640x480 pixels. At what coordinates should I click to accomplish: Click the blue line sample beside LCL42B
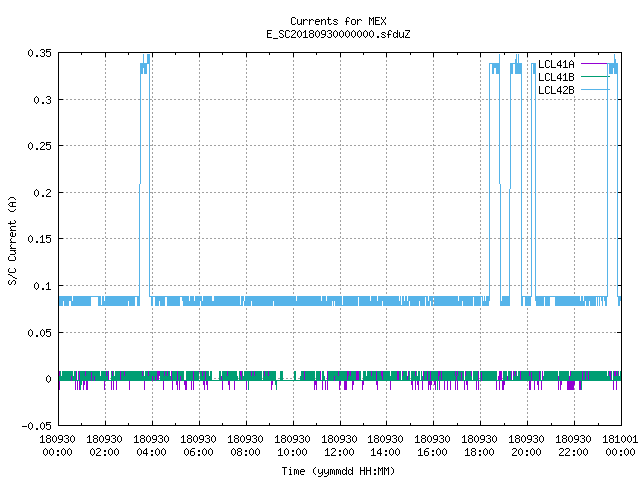coord(595,90)
